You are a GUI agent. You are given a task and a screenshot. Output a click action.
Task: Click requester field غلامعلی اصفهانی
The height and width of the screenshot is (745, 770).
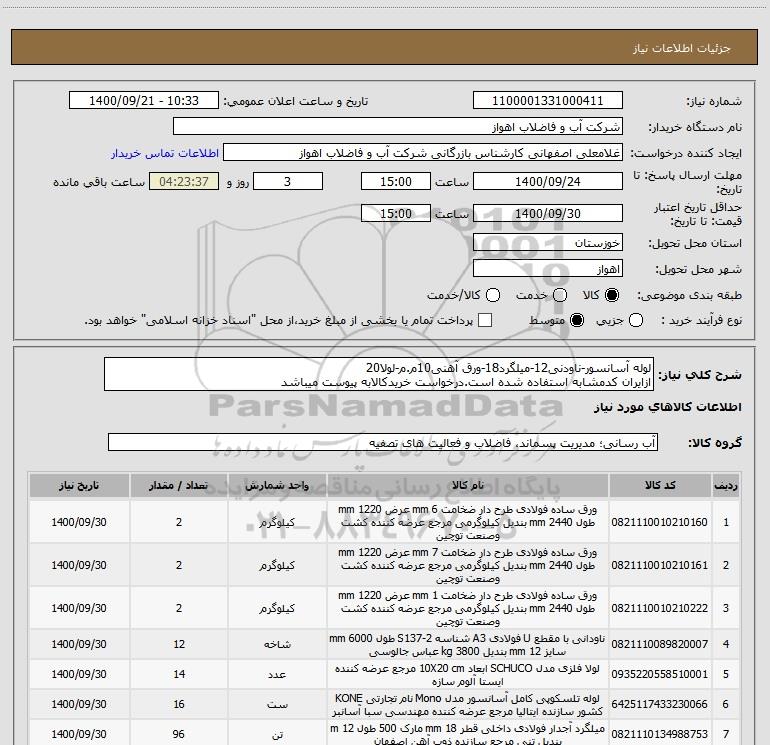[423, 153]
